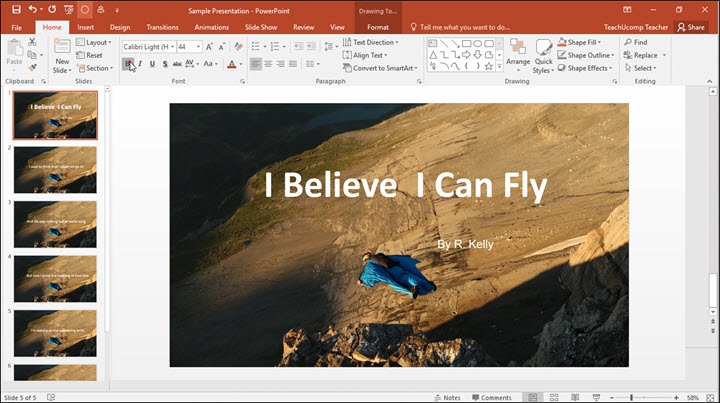Select the second slide thumbnail

coord(55,169)
